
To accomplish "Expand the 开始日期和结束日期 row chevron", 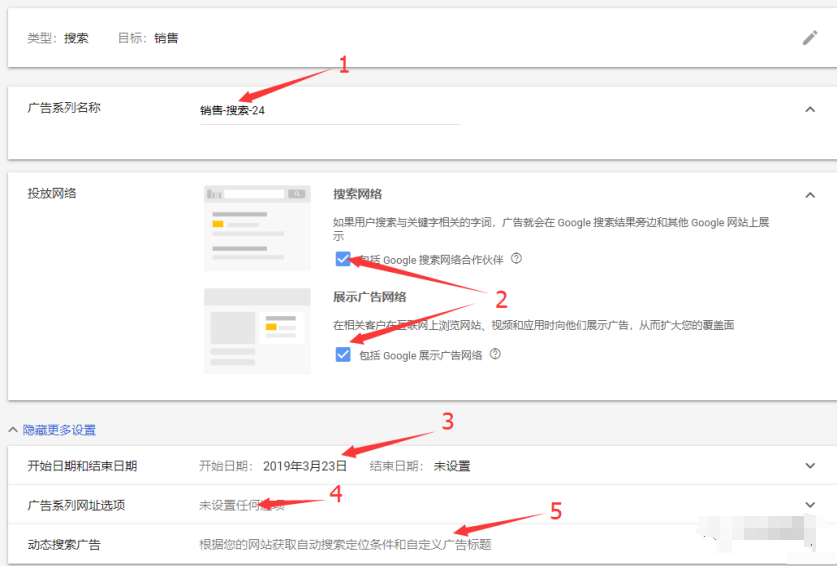I will [810, 465].
